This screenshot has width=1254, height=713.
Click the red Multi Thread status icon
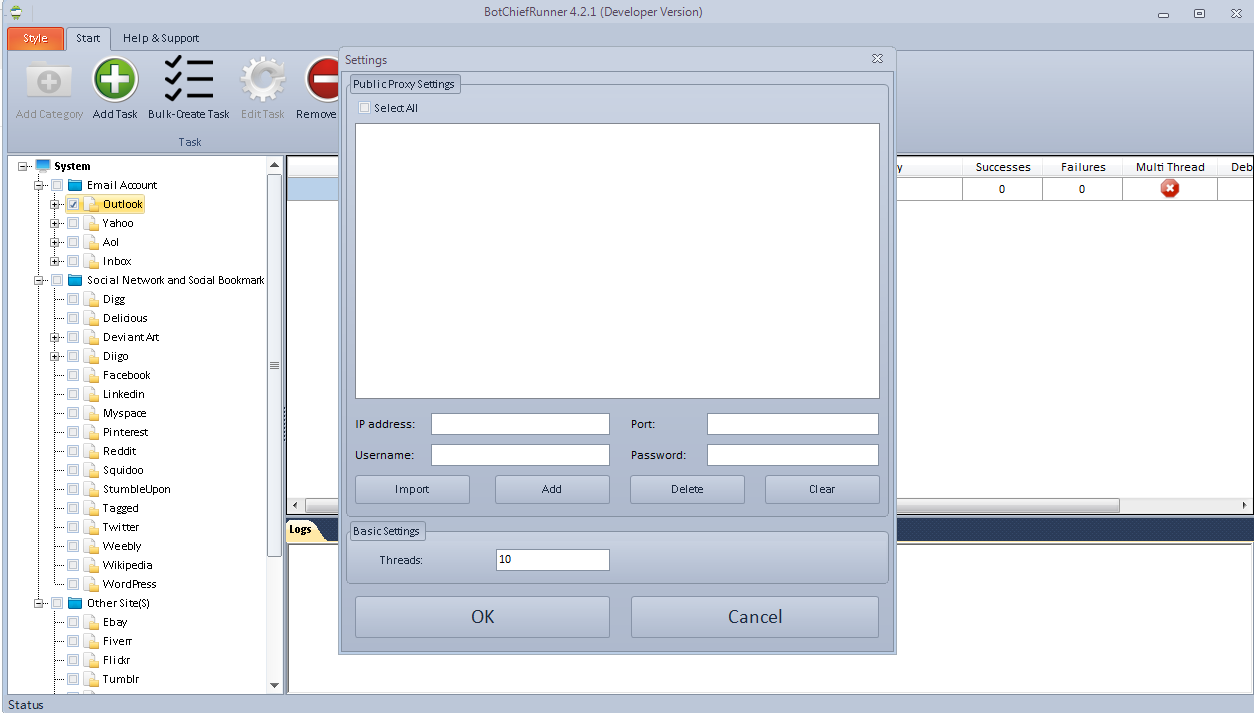(x=1170, y=189)
